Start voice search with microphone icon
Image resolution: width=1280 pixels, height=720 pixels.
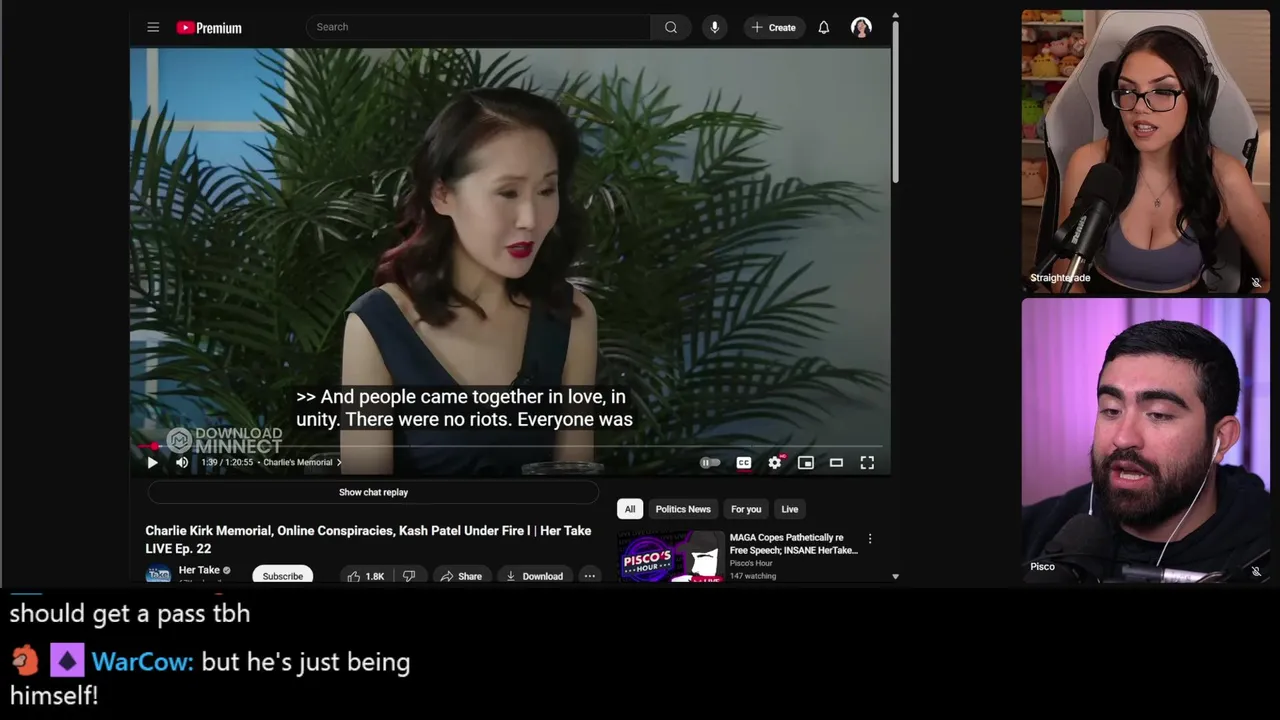[x=714, y=27]
